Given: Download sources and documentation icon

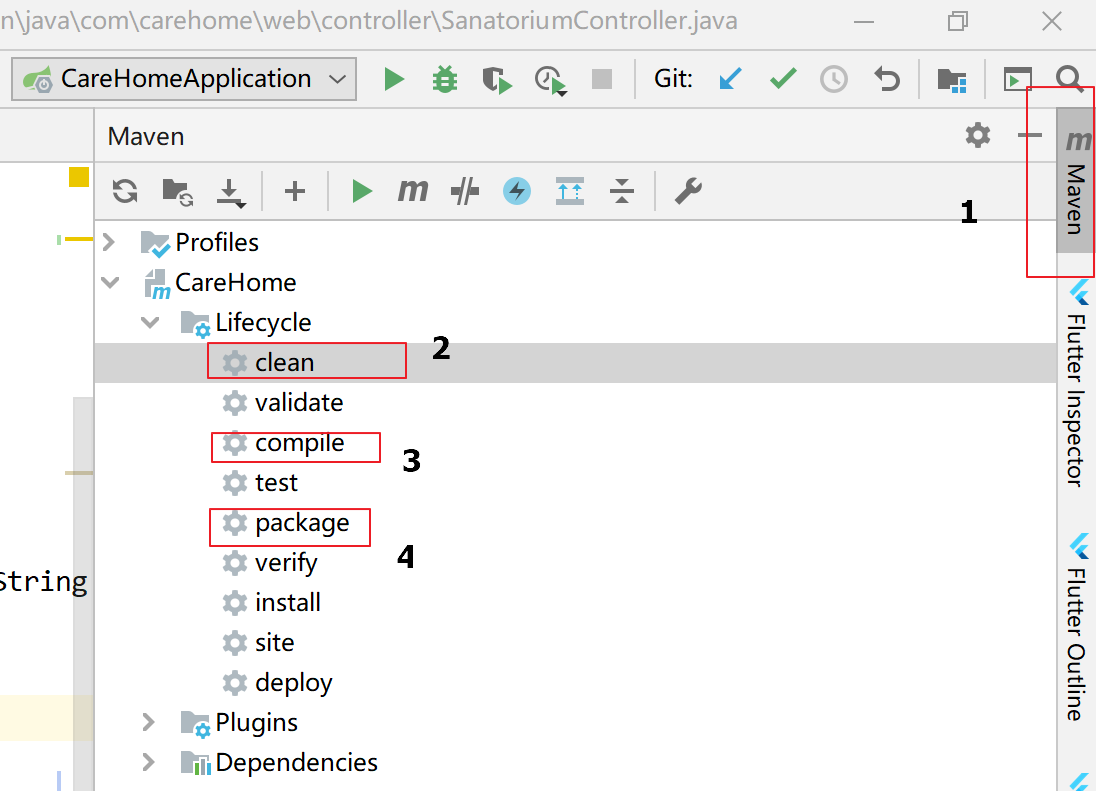Looking at the screenshot, I should click(x=231, y=193).
